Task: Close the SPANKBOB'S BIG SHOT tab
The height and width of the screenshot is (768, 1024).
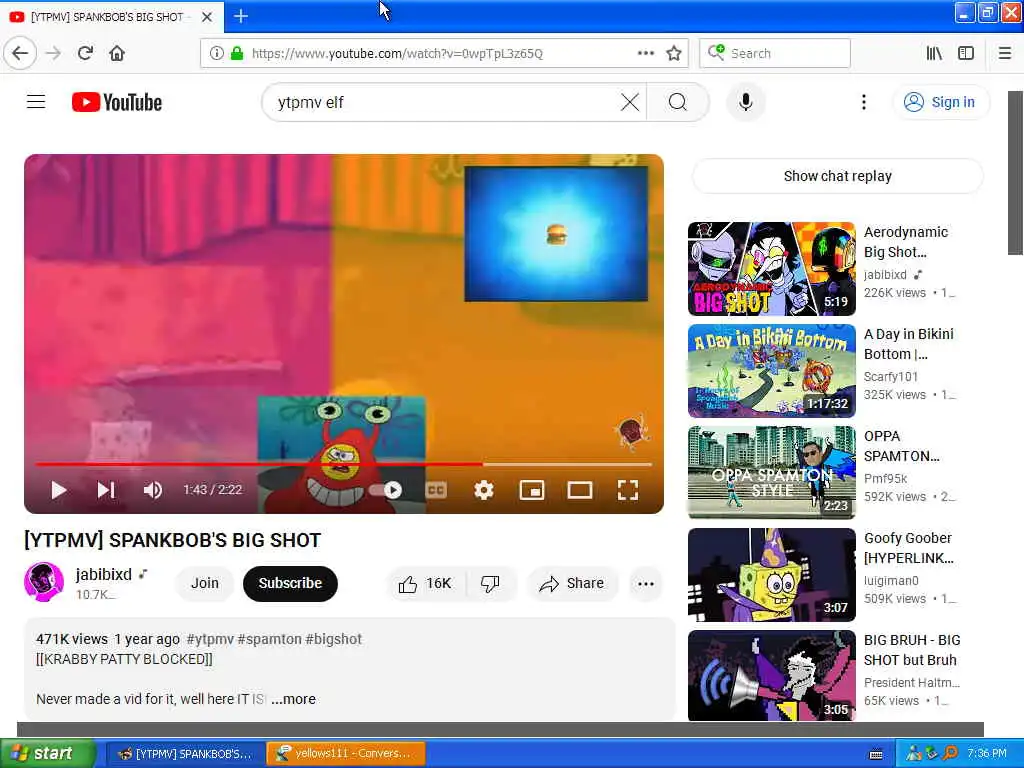Action: click(206, 17)
